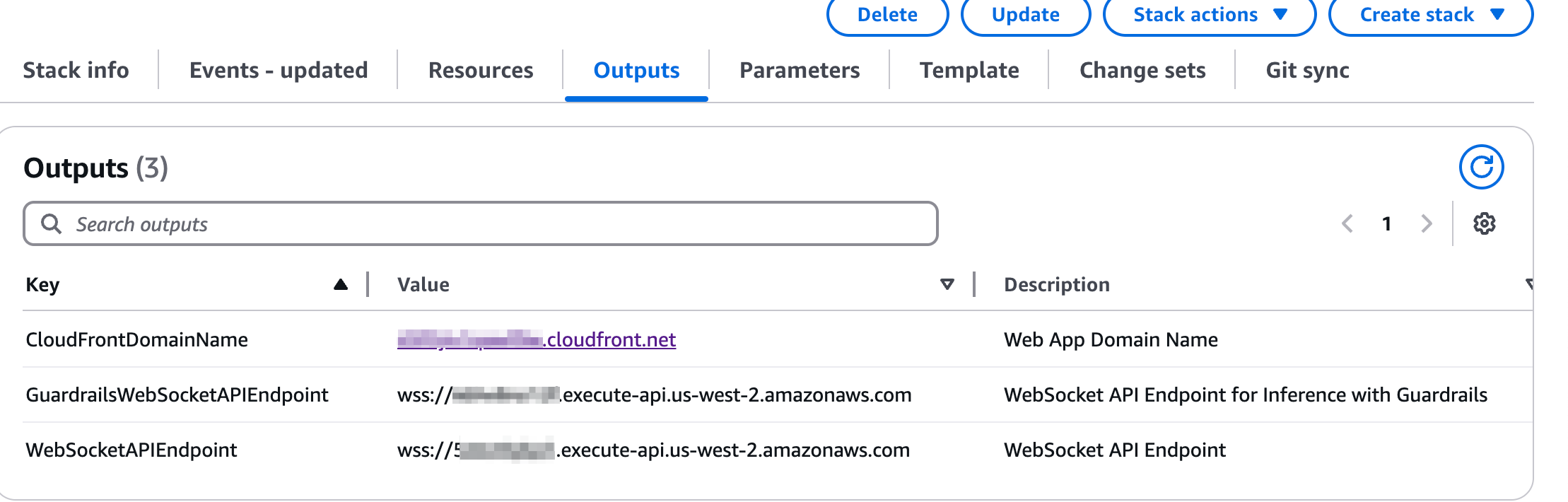Select the WebSocketAPIEndpoint key
This screenshot has height=502, width=1568.
coord(131,450)
